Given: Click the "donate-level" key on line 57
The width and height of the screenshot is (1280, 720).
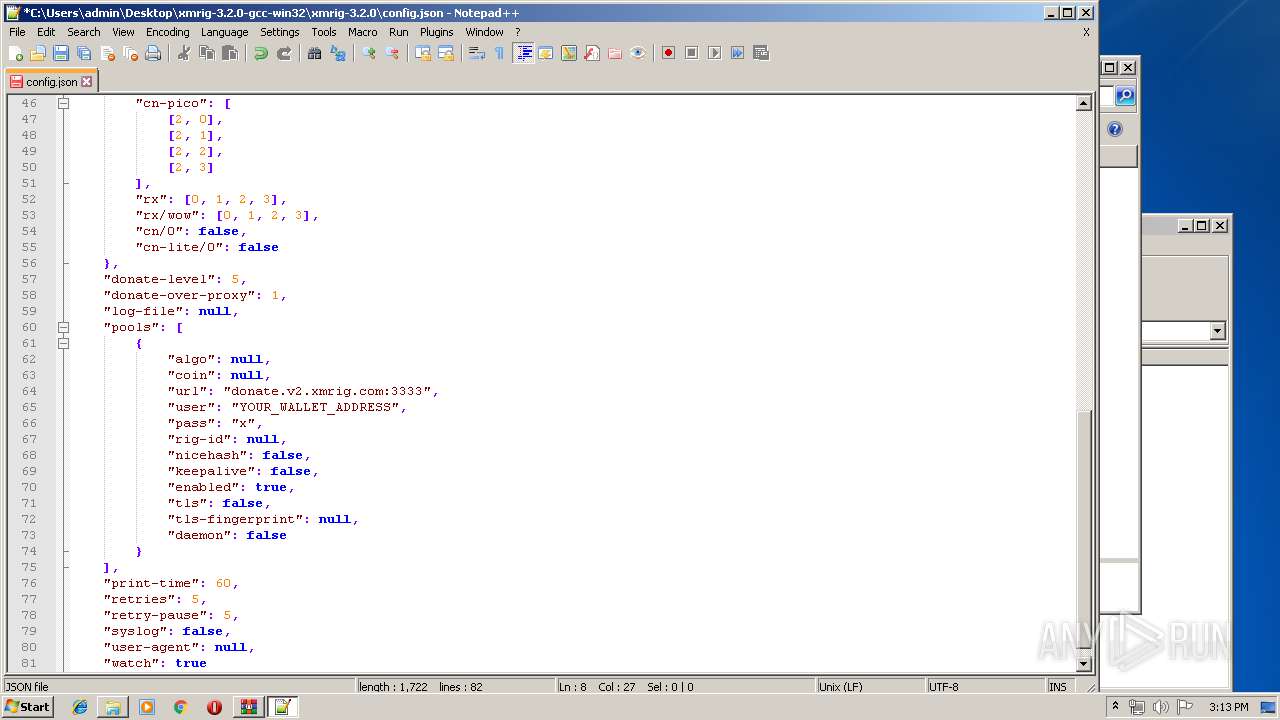Looking at the screenshot, I should (167, 279).
